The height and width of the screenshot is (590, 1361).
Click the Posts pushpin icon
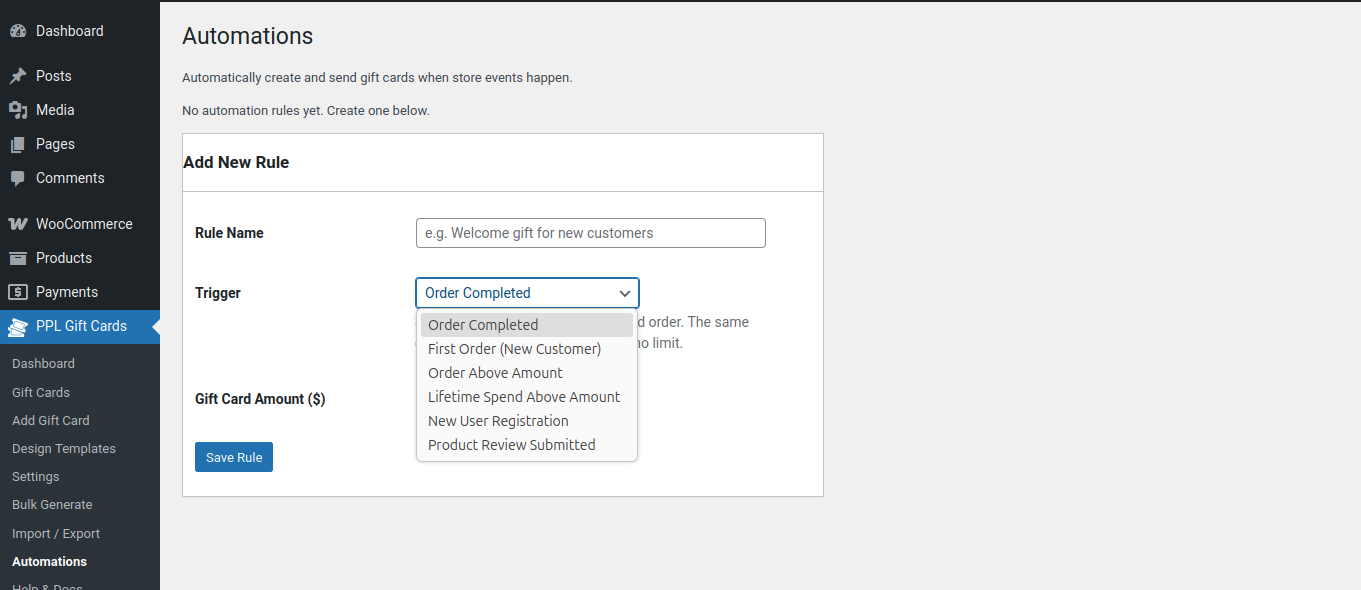point(18,76)
